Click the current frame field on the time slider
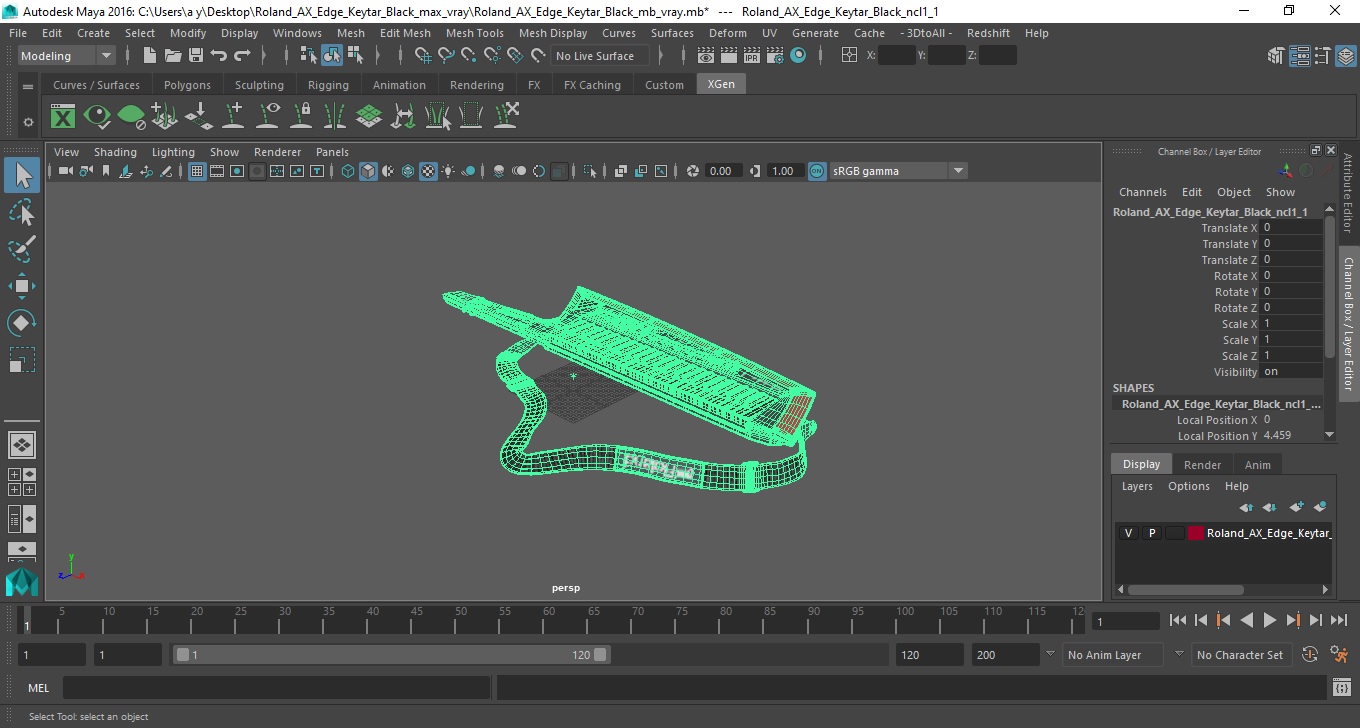 click(1125, 621)
